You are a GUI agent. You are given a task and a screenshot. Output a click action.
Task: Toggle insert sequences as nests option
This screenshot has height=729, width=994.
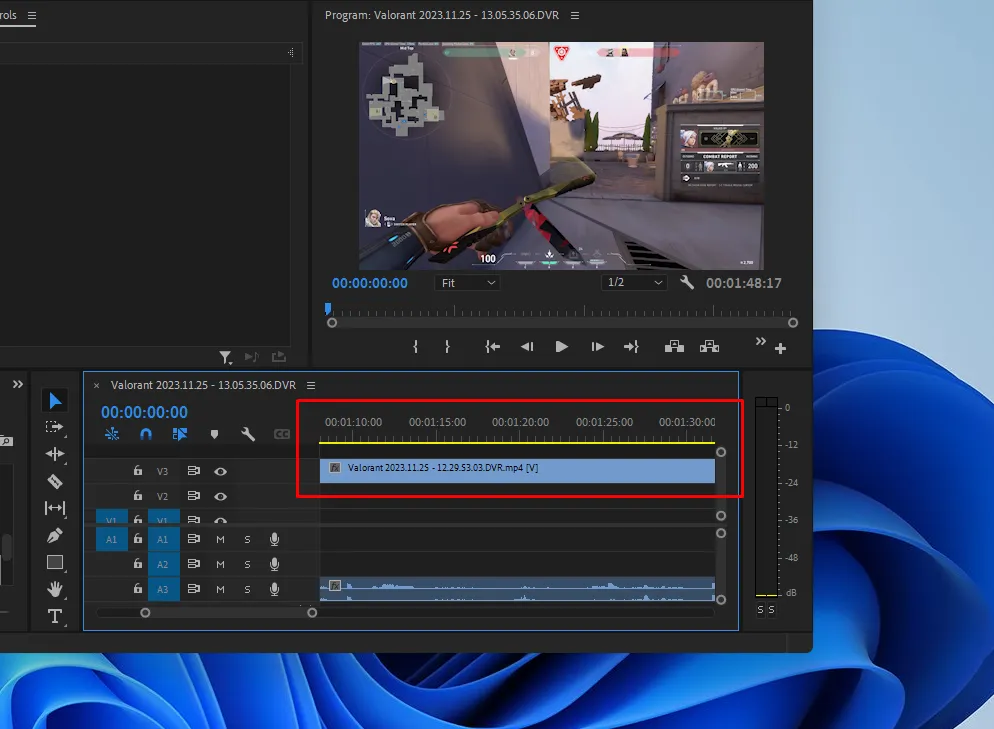coord(112,434)
